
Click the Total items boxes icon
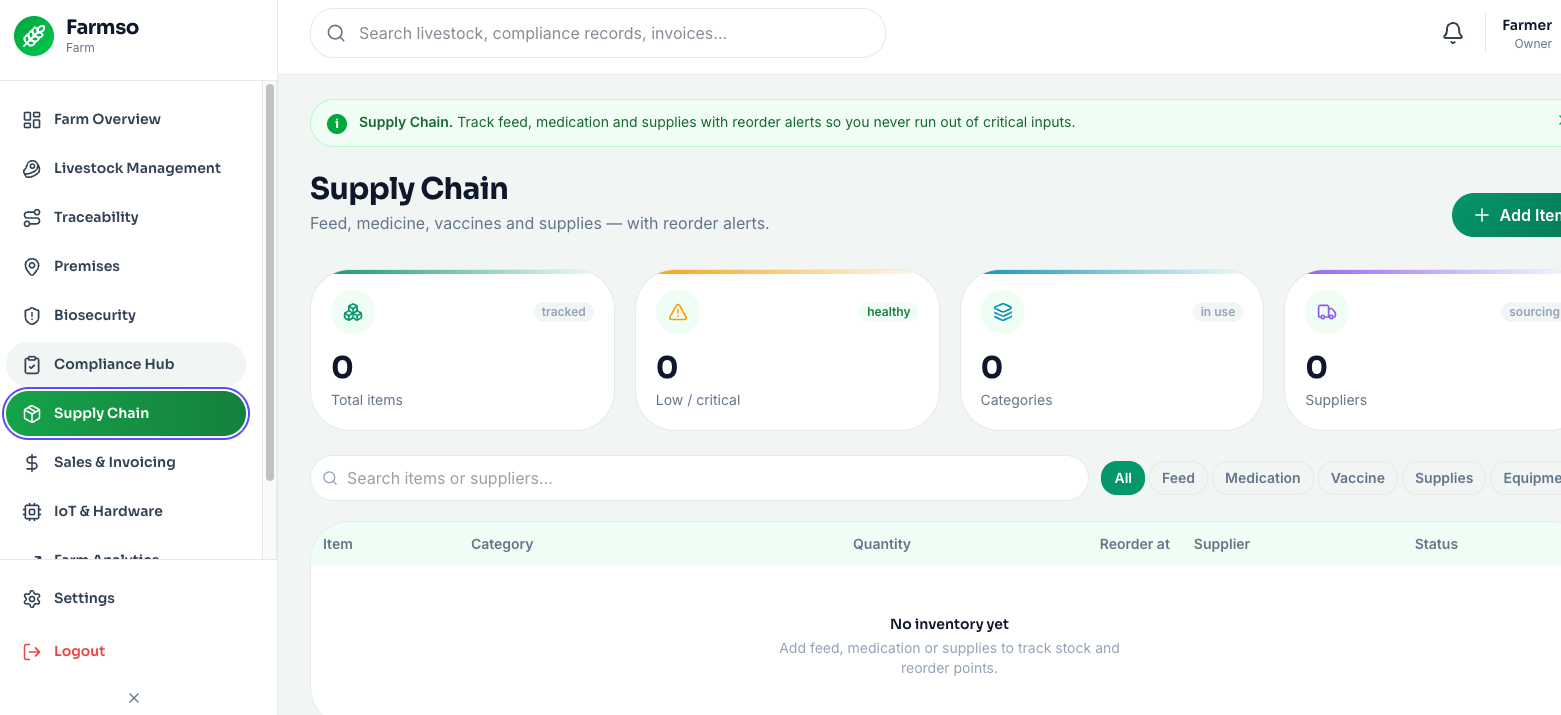coord(353,312)
